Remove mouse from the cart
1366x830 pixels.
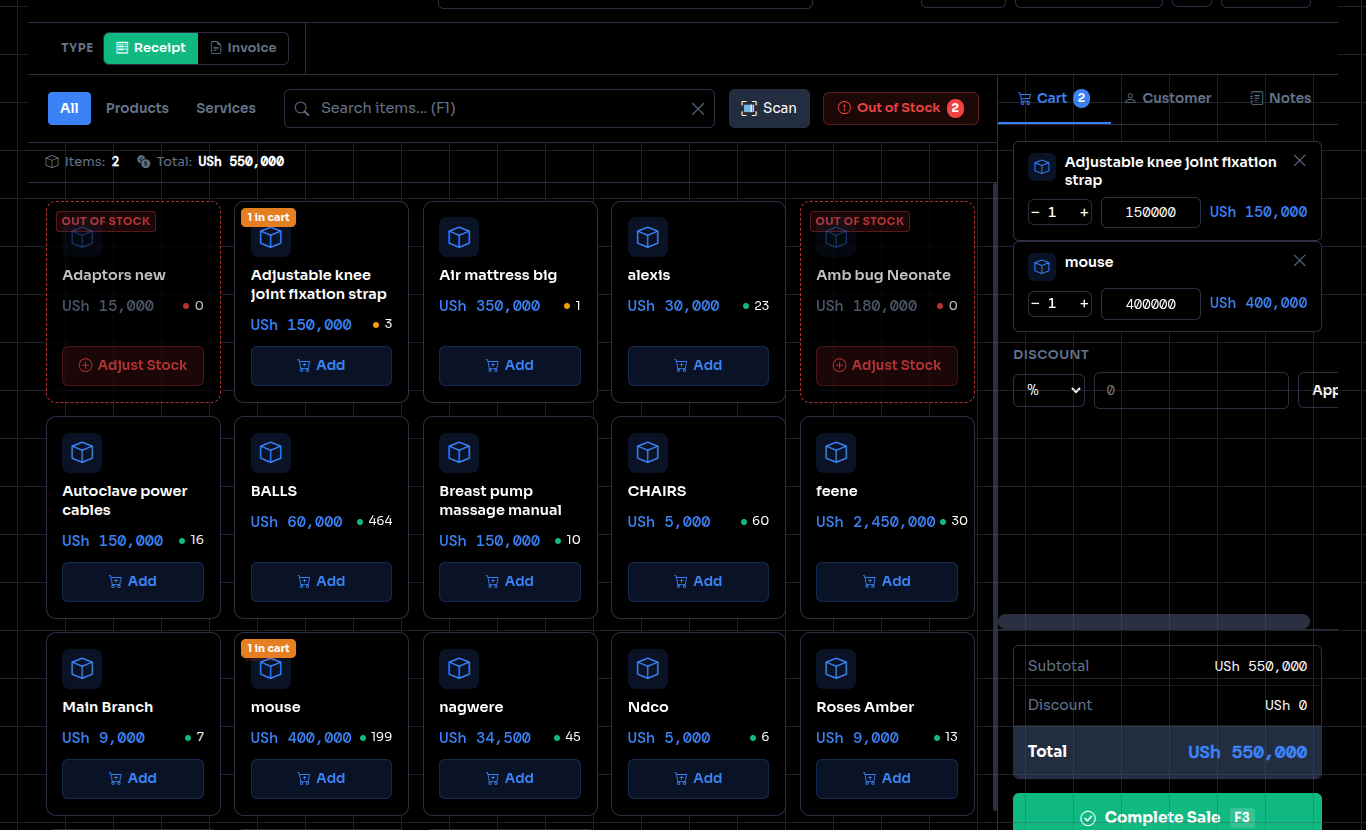pos(1299,261)
